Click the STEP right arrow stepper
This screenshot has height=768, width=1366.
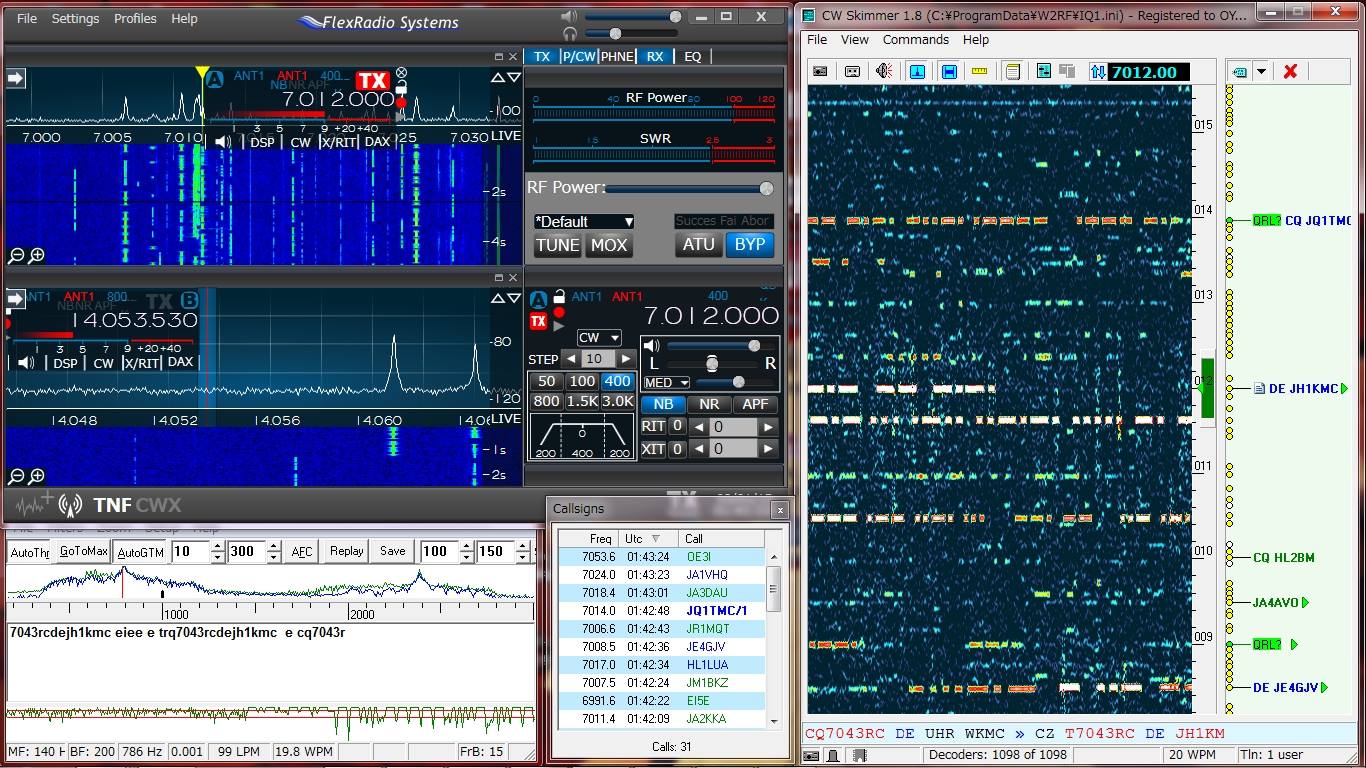pyautogui.click(x=626, y=359)
